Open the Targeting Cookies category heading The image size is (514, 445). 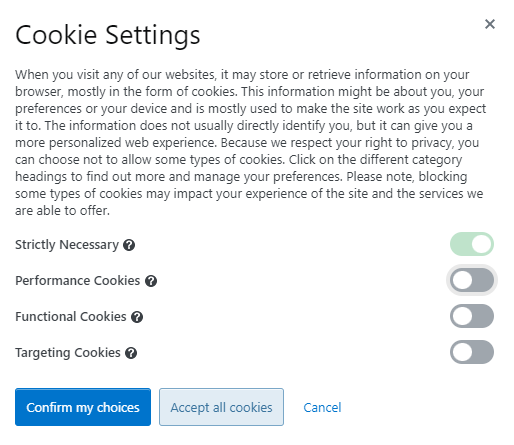pyautogui.click(x=68, y=353)
